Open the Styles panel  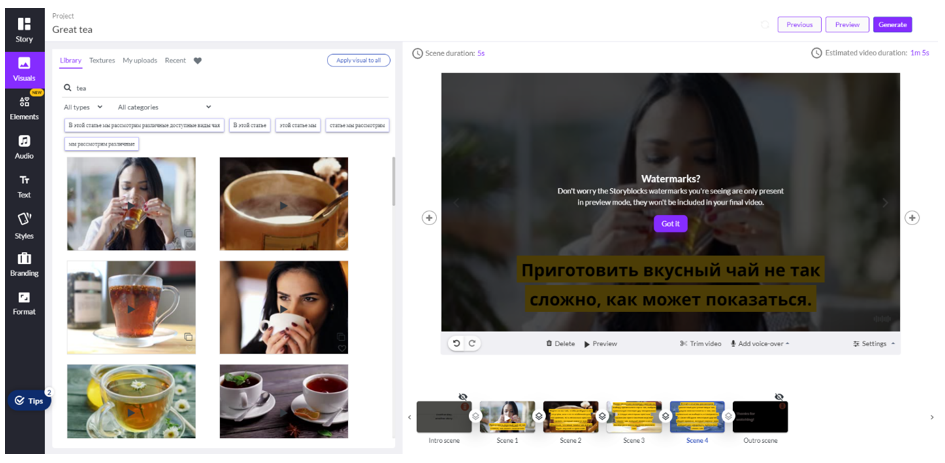tap(24, 226)
